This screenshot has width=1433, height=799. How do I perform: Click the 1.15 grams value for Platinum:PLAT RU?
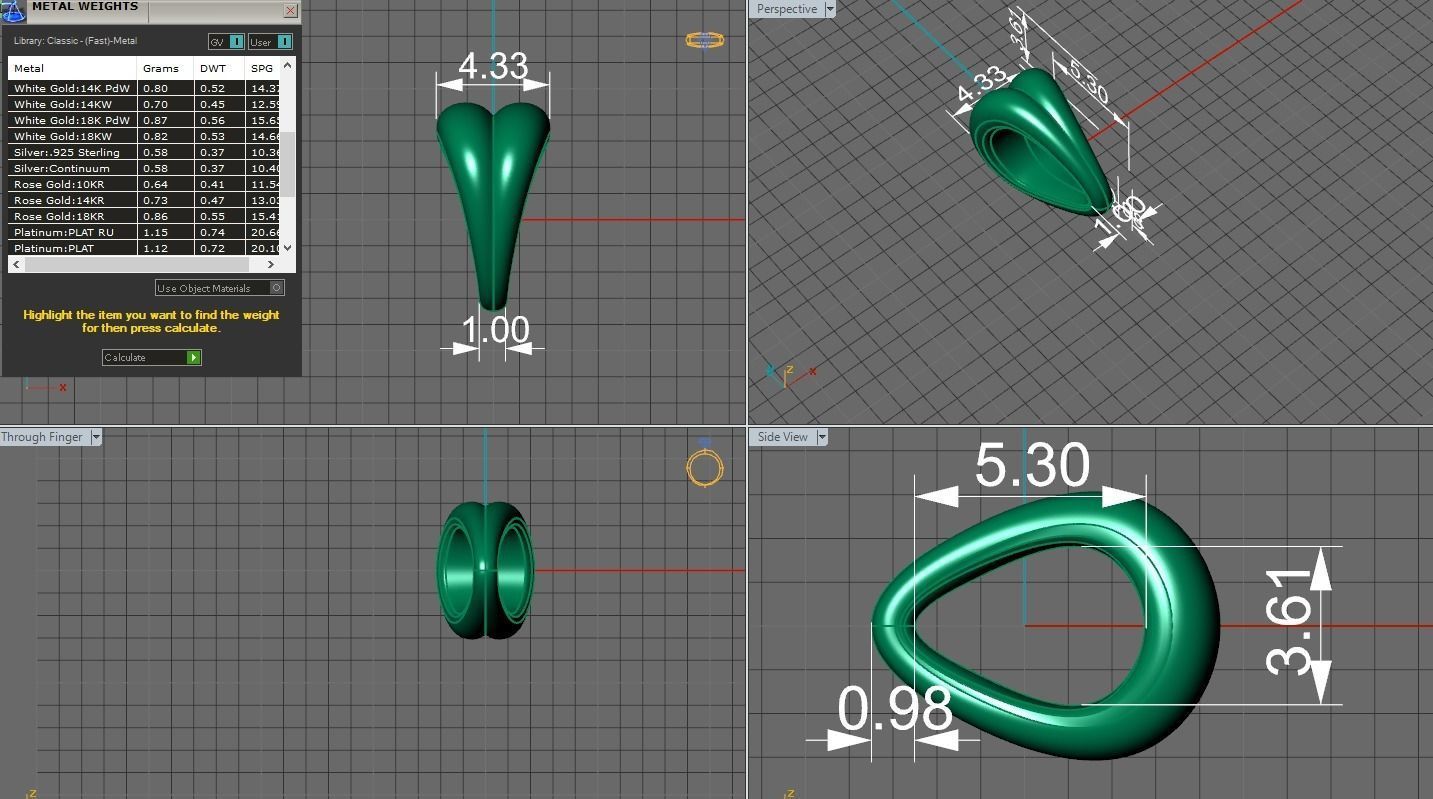point(155,232)
